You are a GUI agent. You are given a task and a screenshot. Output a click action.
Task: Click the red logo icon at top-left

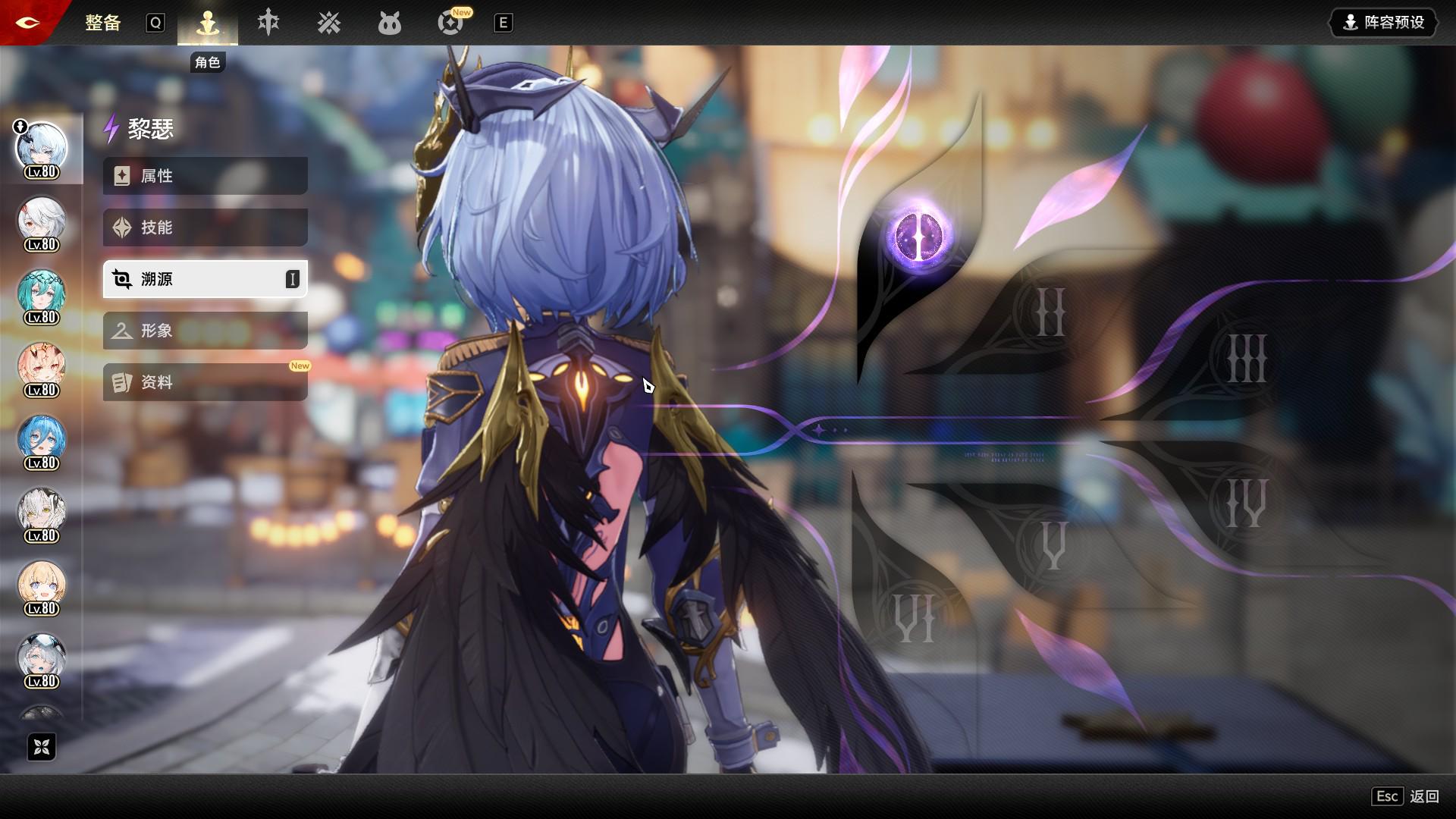click(29, 22)
